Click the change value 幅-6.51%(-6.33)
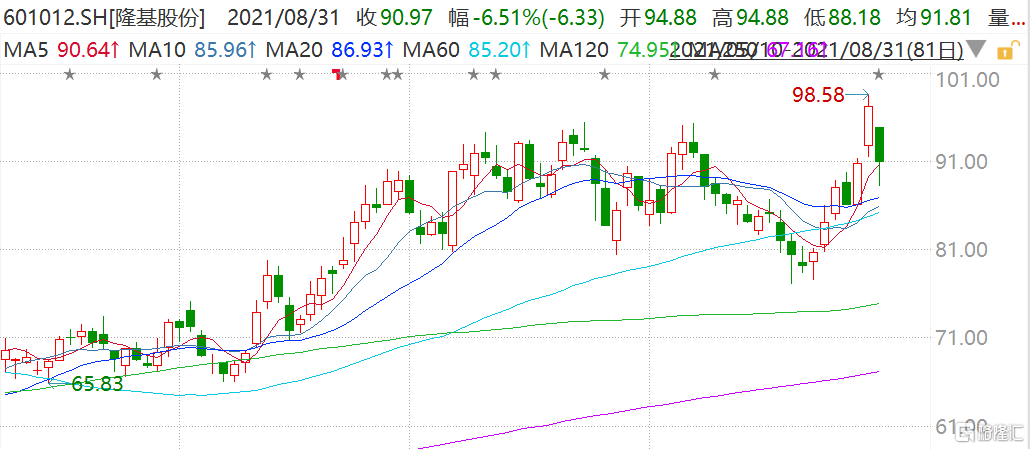This screenshot has width=1030, height=449. 526,18
